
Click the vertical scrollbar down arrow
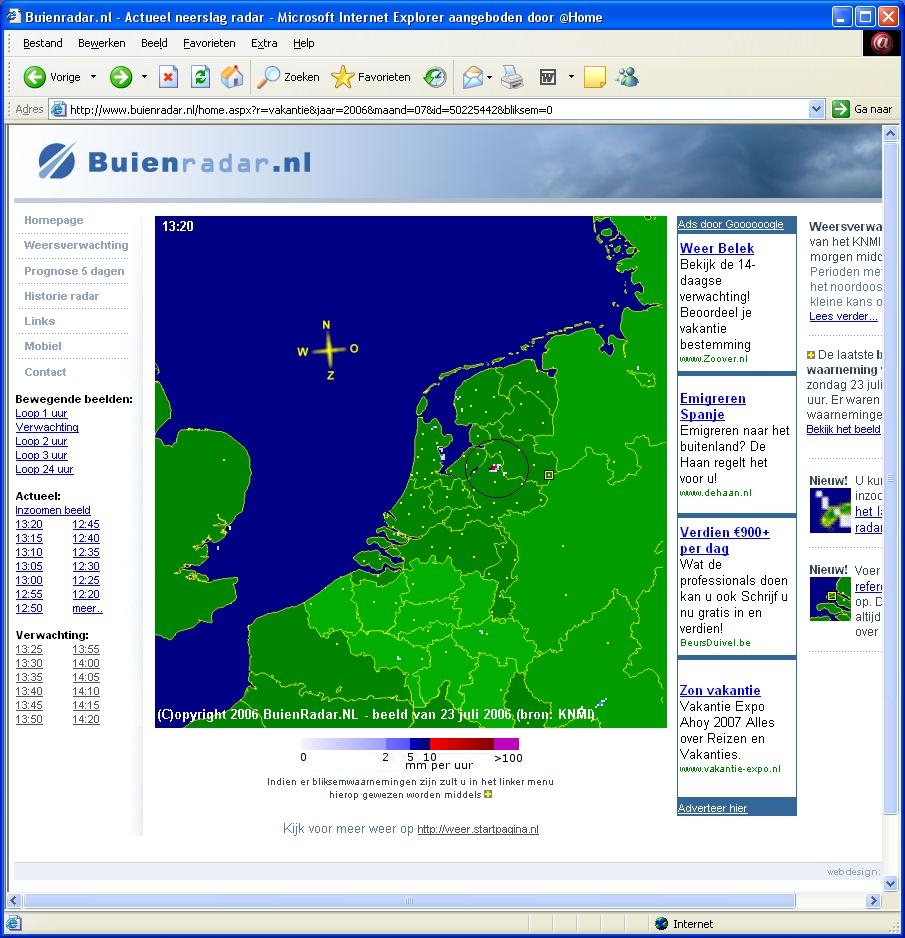tap(890, 883)
